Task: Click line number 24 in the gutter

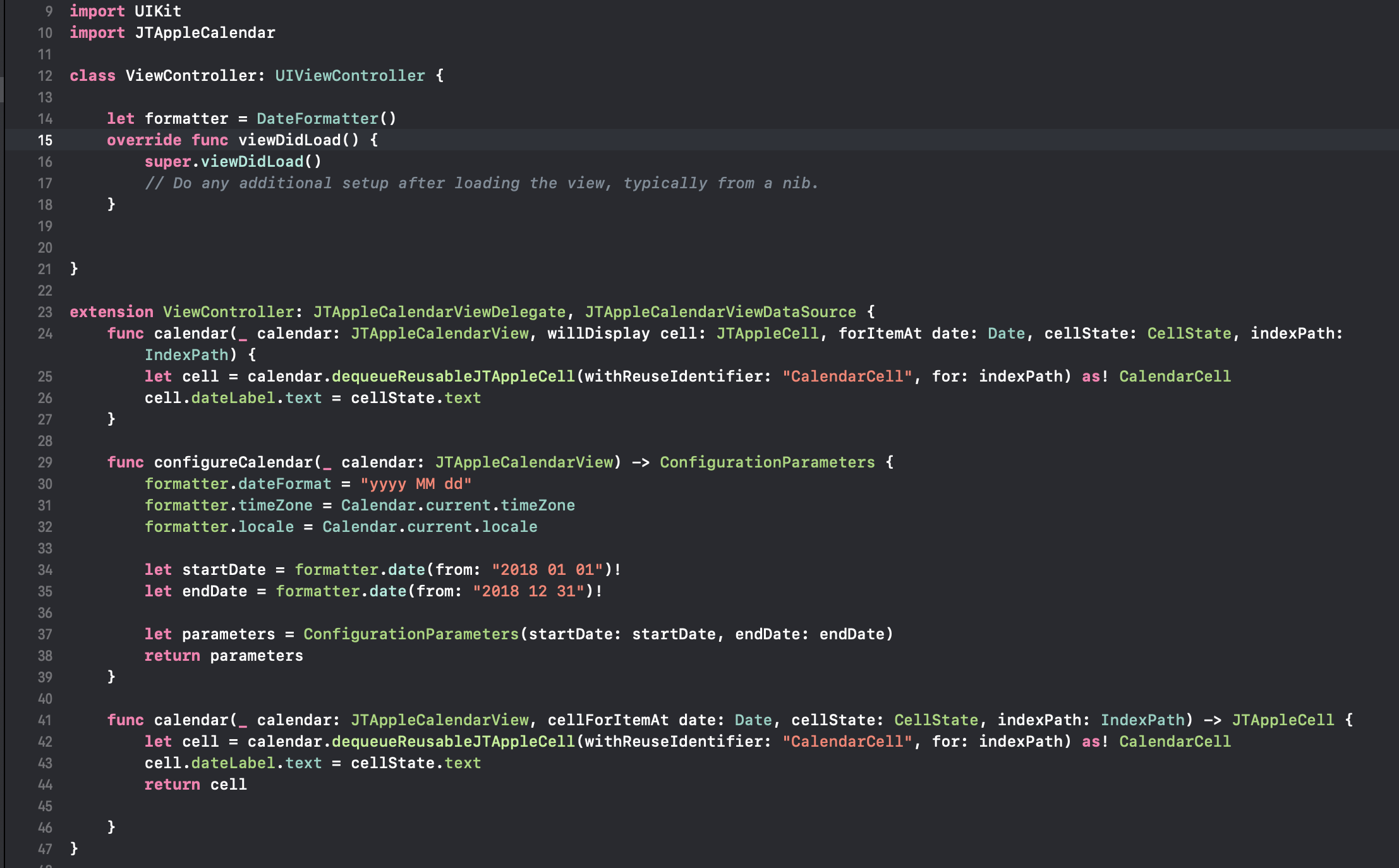Action: coord(45,334)
